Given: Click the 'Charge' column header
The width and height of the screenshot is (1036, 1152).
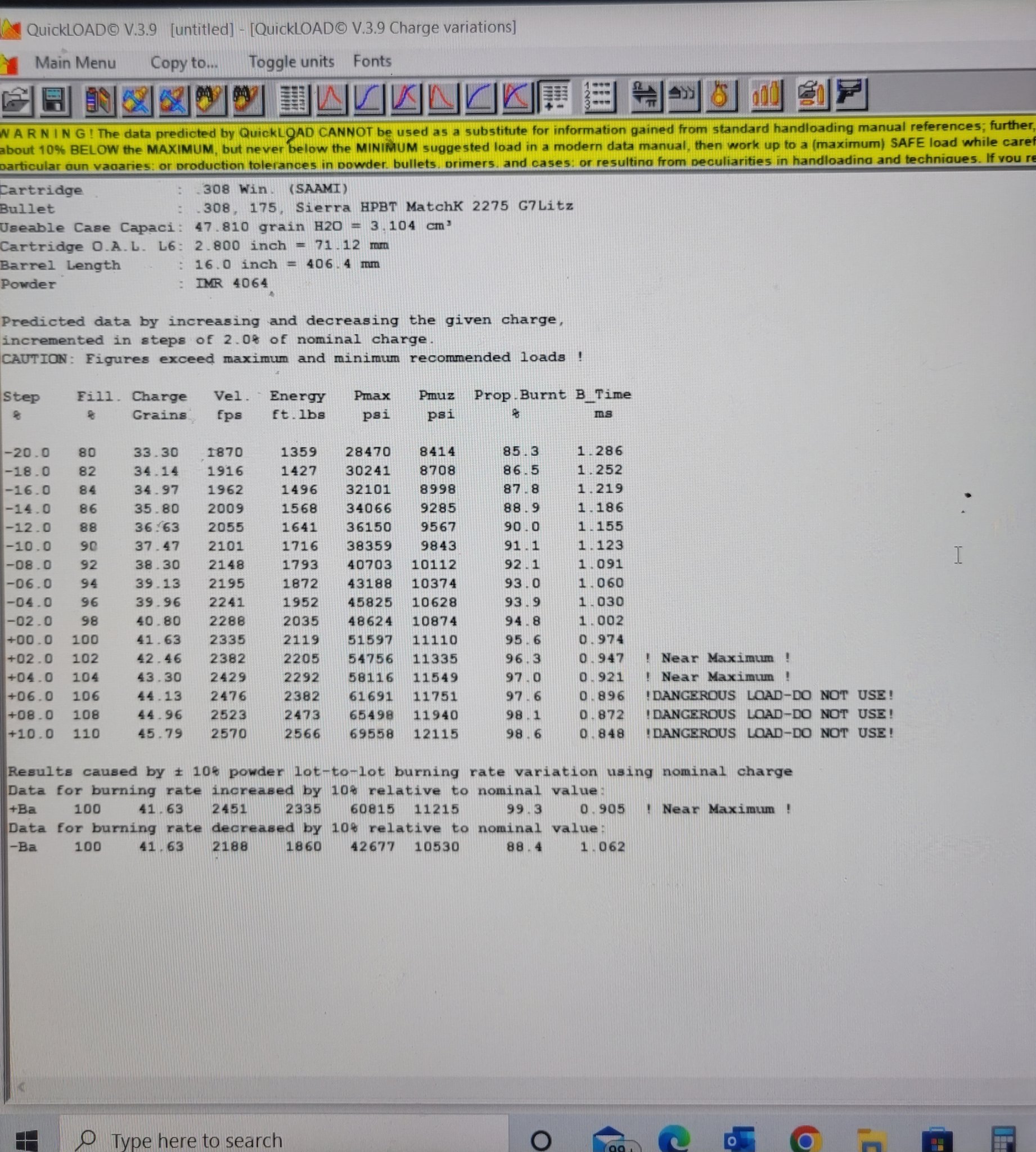Looking at the screenshot, I should 159,396.
